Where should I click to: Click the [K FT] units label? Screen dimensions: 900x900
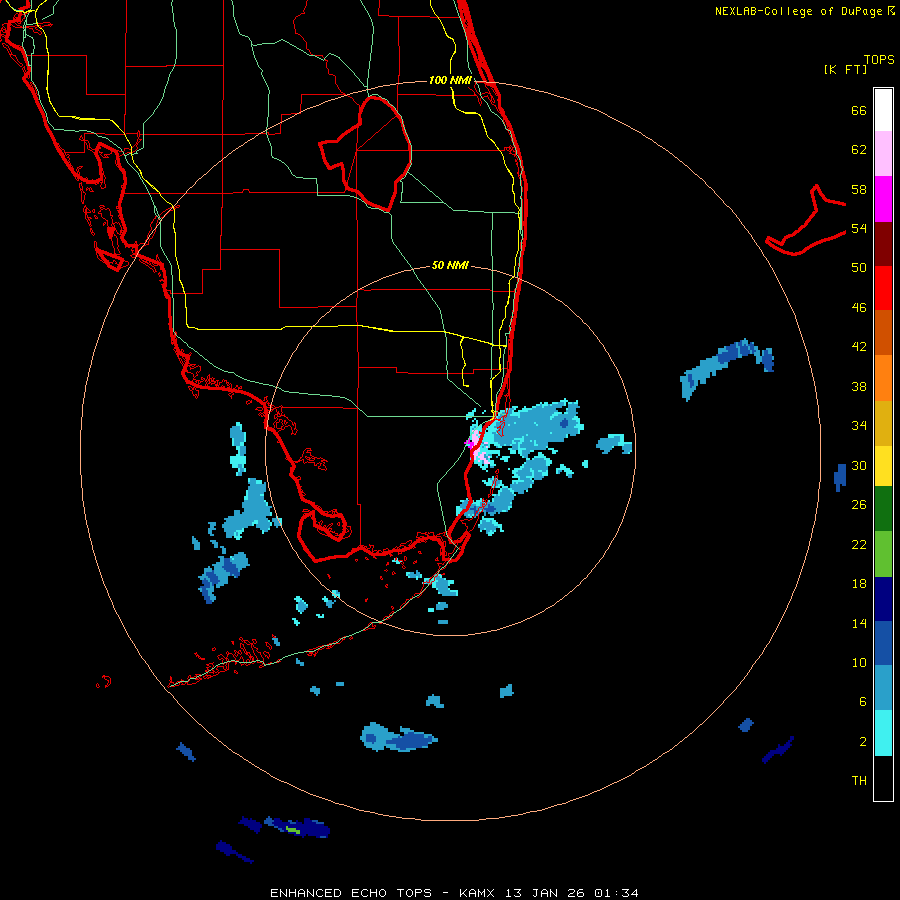[845, 69]
